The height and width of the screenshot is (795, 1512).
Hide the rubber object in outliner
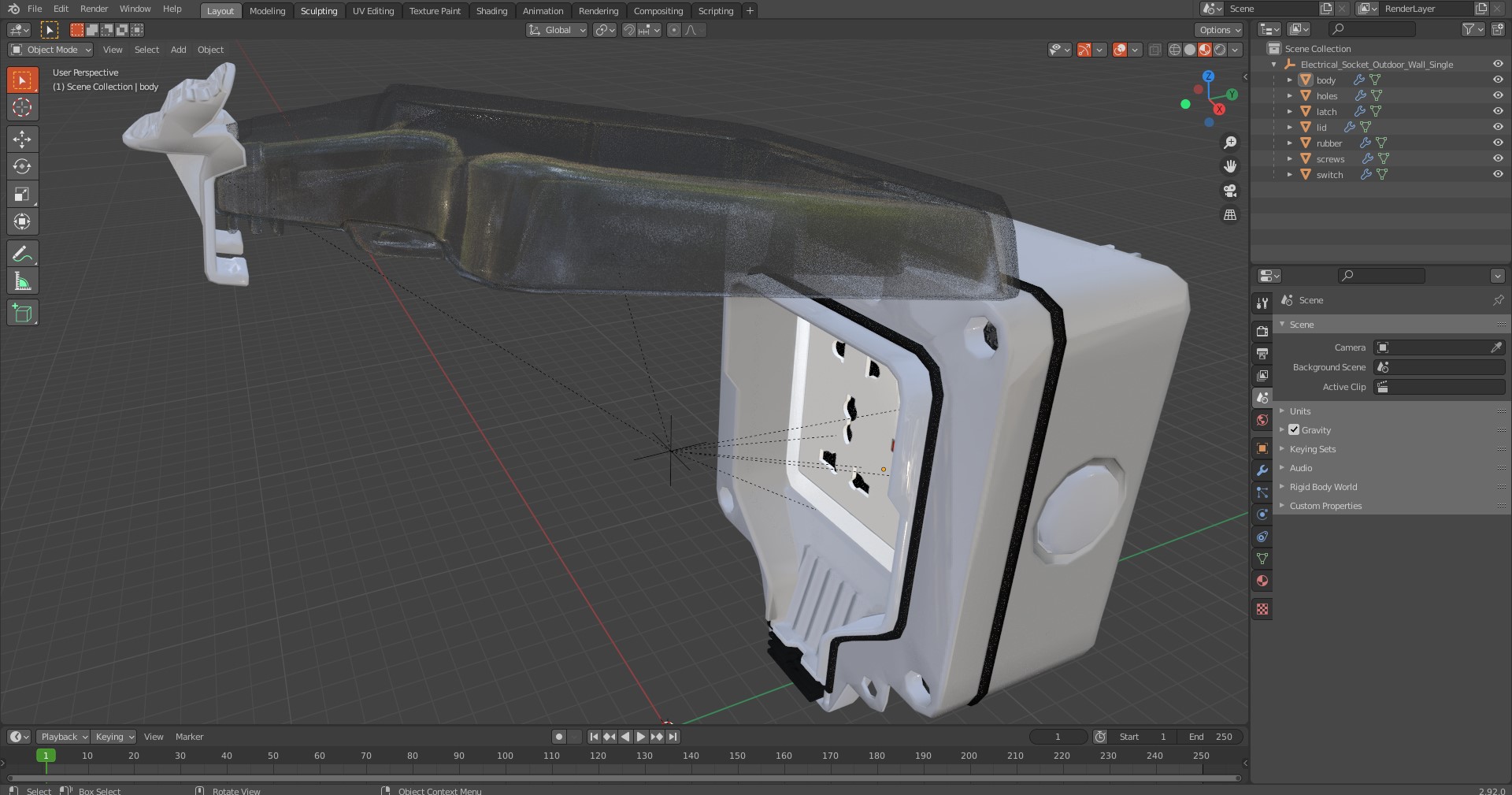coord(1498,143)
